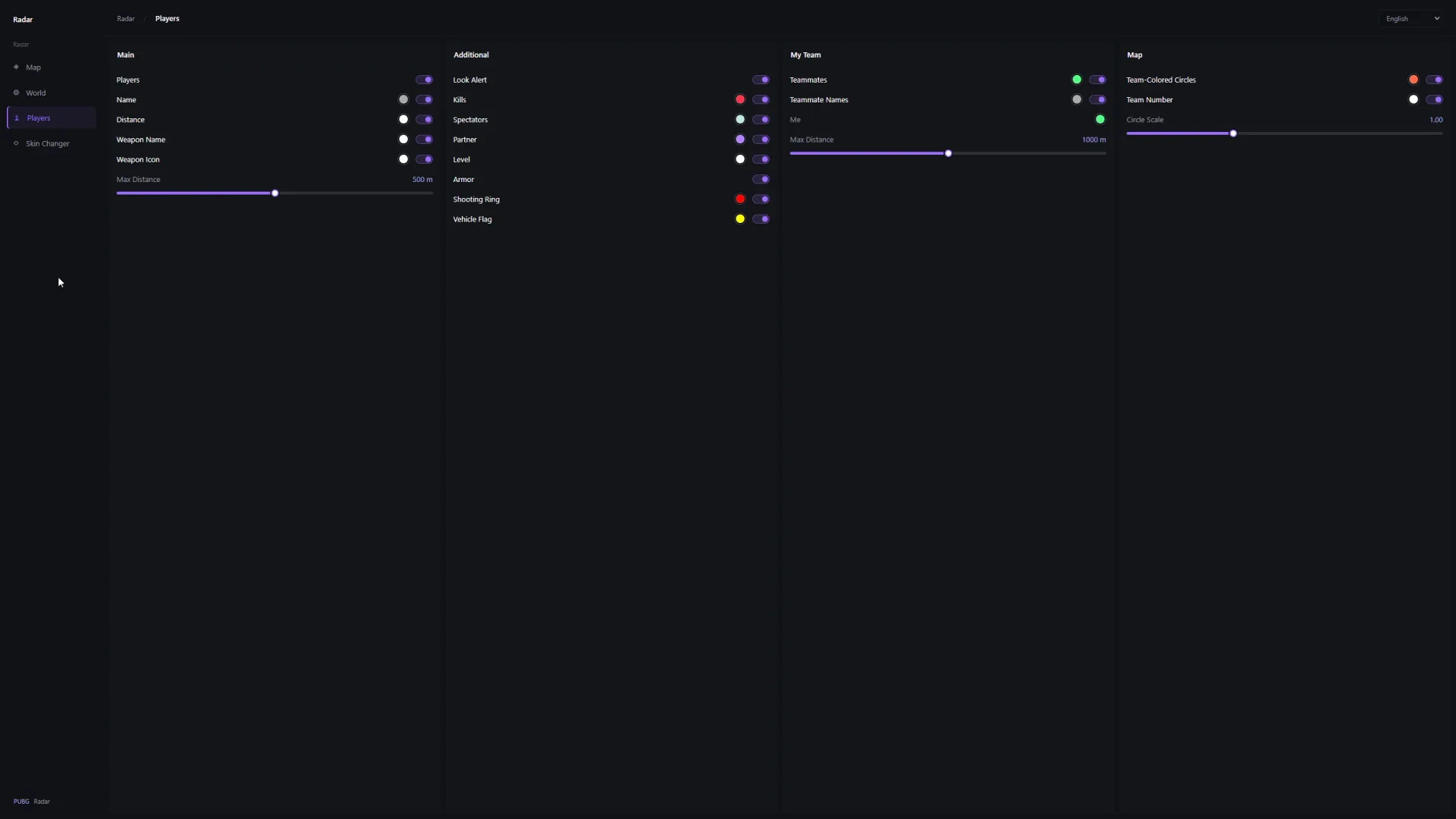Click the Main Max Distance slider handle
The image size is (1456, 819).
(275, 193)
